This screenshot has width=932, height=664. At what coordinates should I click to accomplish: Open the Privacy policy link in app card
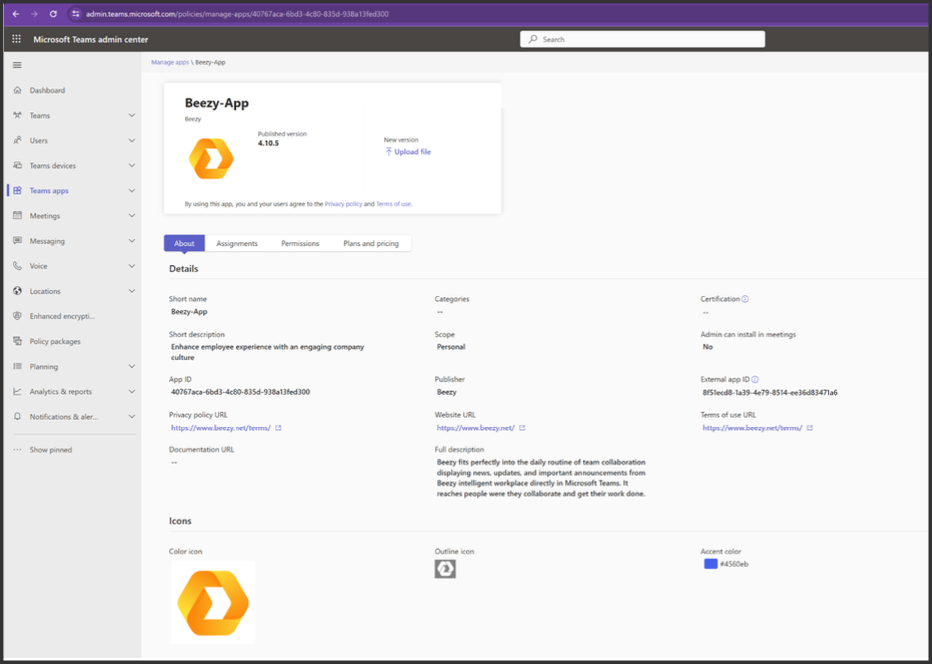[x=344, y=204]
